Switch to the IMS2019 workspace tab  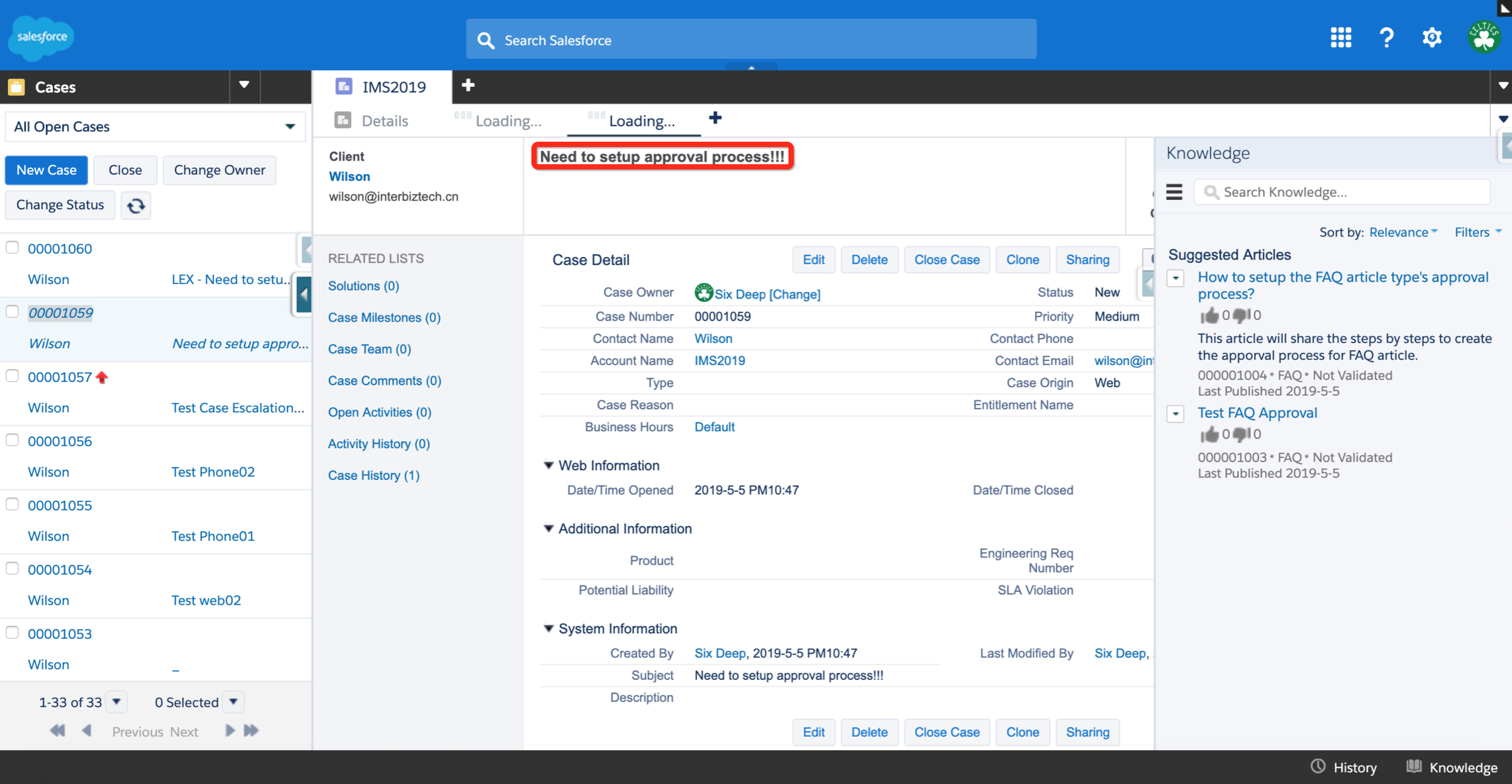click(x=382, y=87)
